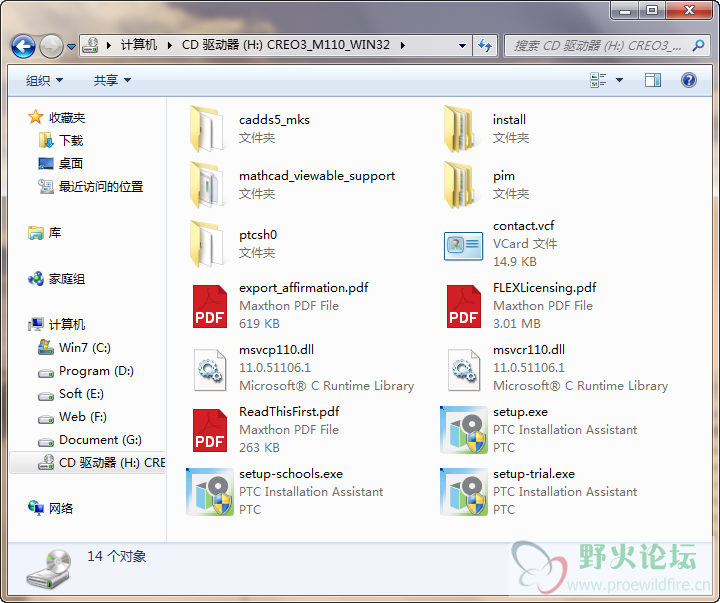The image size is (720, 603).
Task: Click 14 个对象 in details pane
Action: (117, 557)
